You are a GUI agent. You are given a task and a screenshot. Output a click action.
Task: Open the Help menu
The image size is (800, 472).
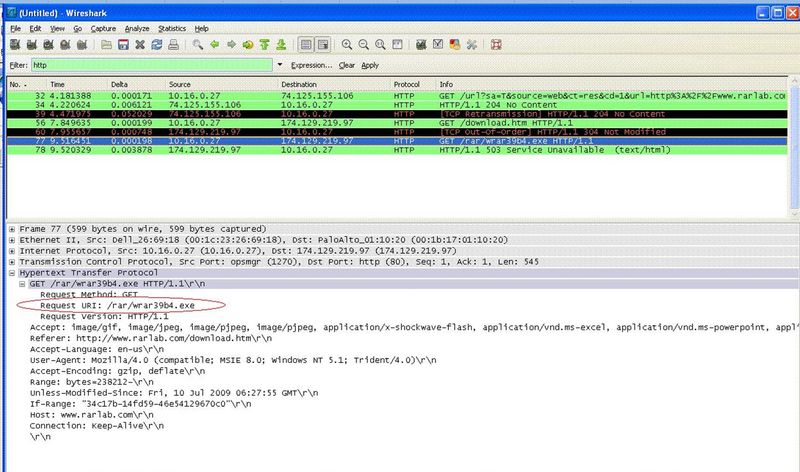coord(202,29)
